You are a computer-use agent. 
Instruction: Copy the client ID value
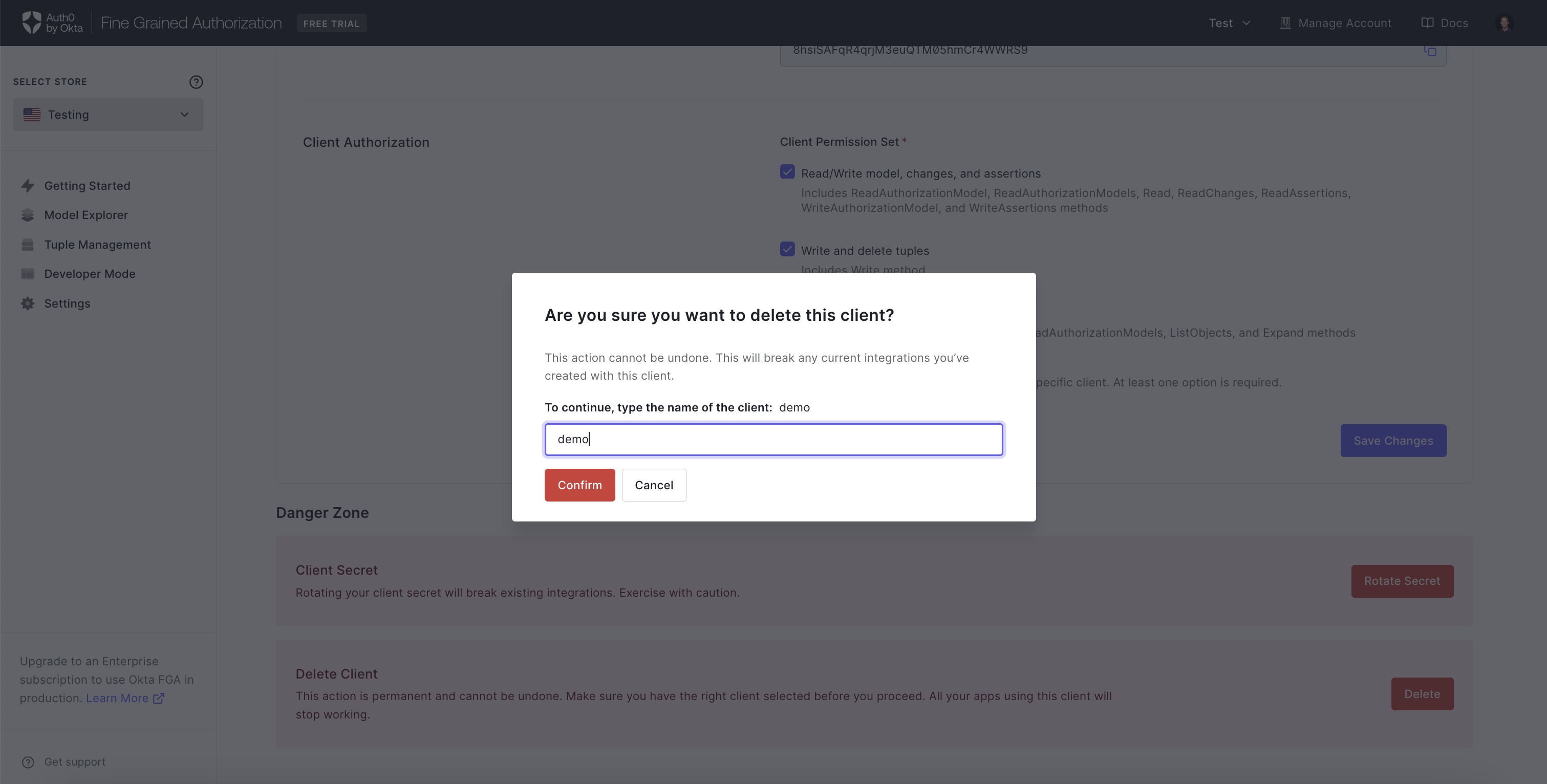pos(1430,51)
